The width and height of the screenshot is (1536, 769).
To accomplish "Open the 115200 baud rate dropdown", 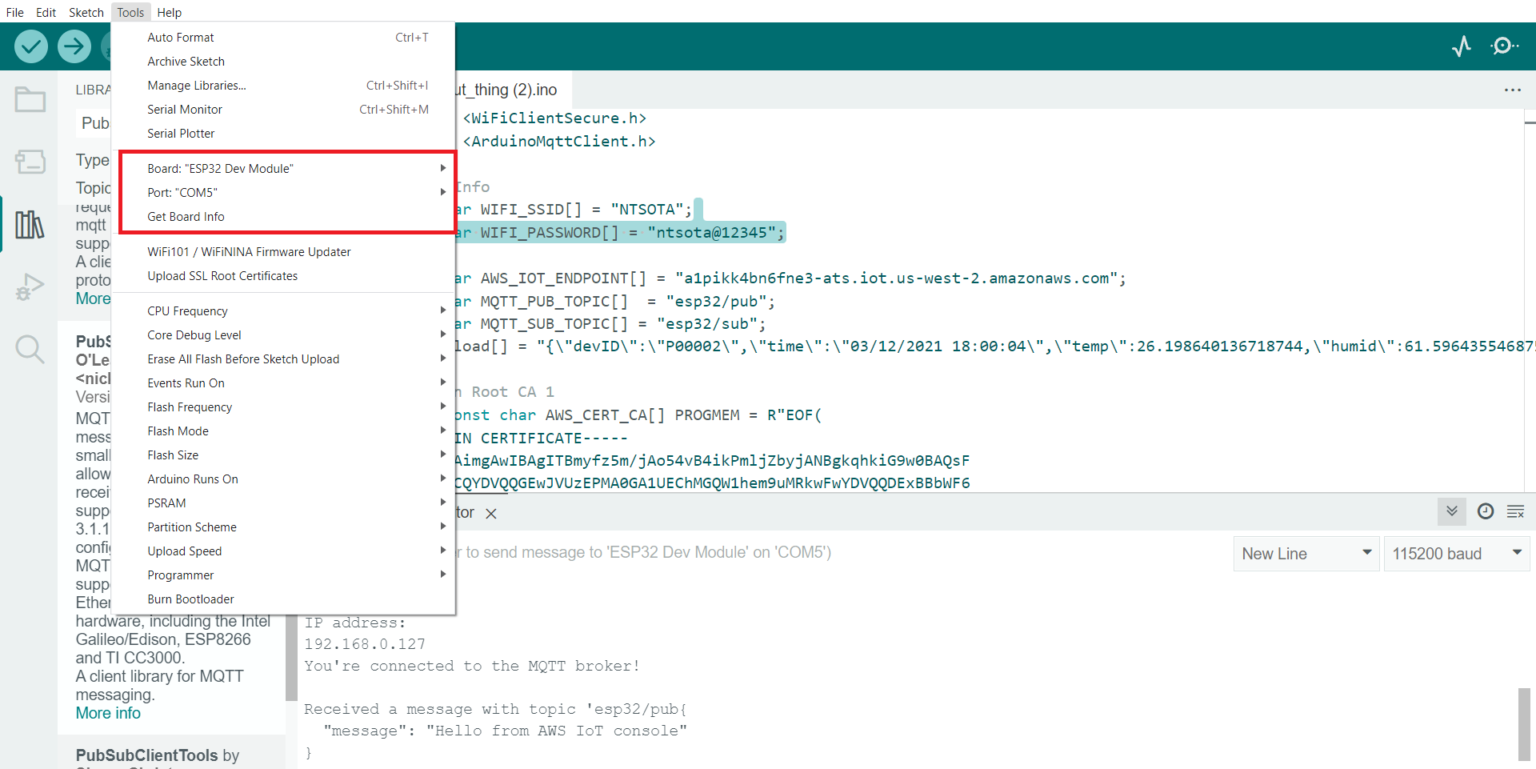I will 1456,553.
